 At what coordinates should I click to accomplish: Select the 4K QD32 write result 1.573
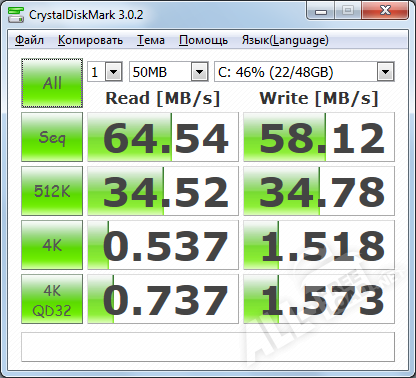pyautogui.click(x=319, y=299)
